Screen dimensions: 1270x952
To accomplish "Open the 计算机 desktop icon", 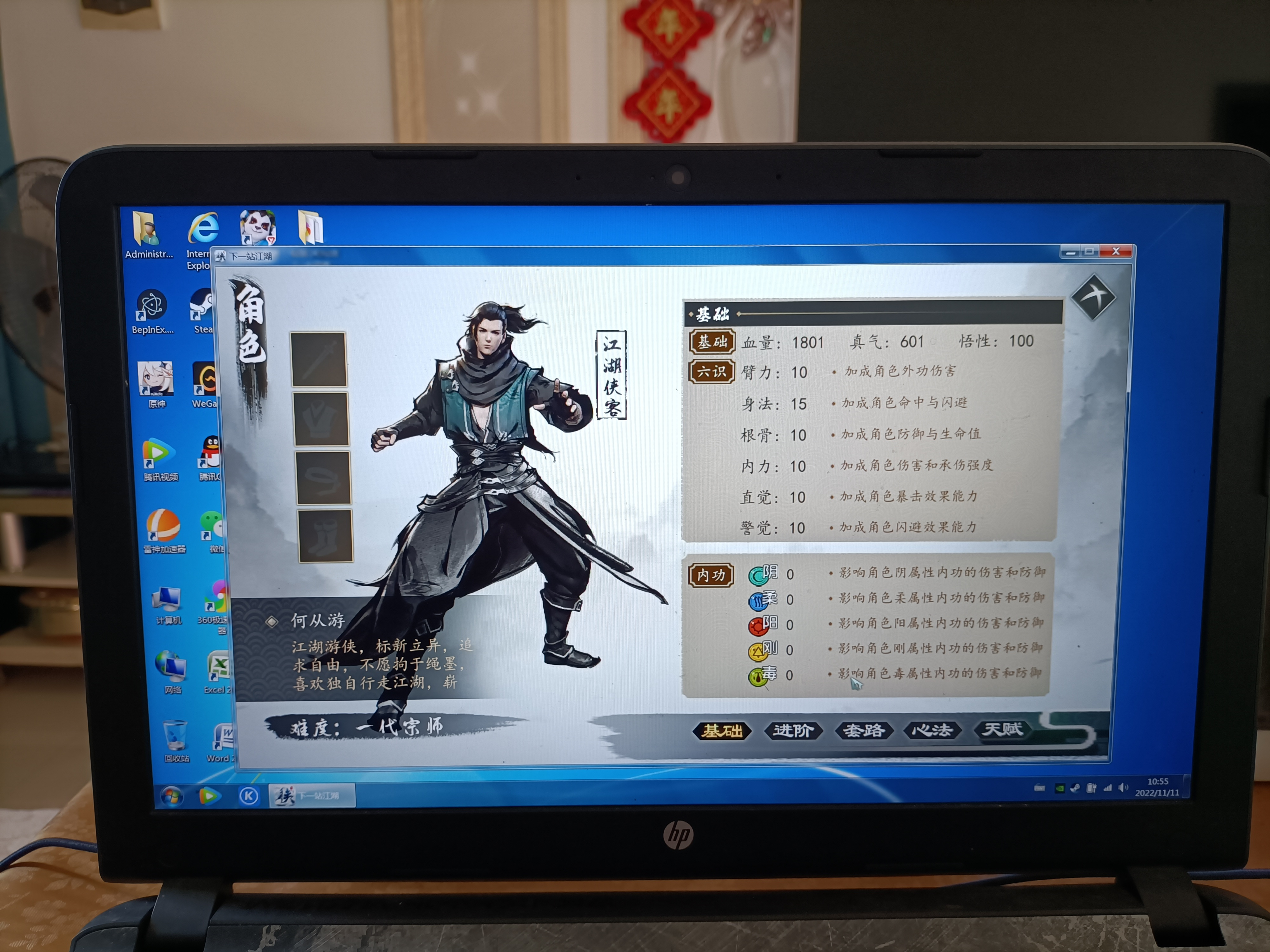I will click(x=168, y=605).
